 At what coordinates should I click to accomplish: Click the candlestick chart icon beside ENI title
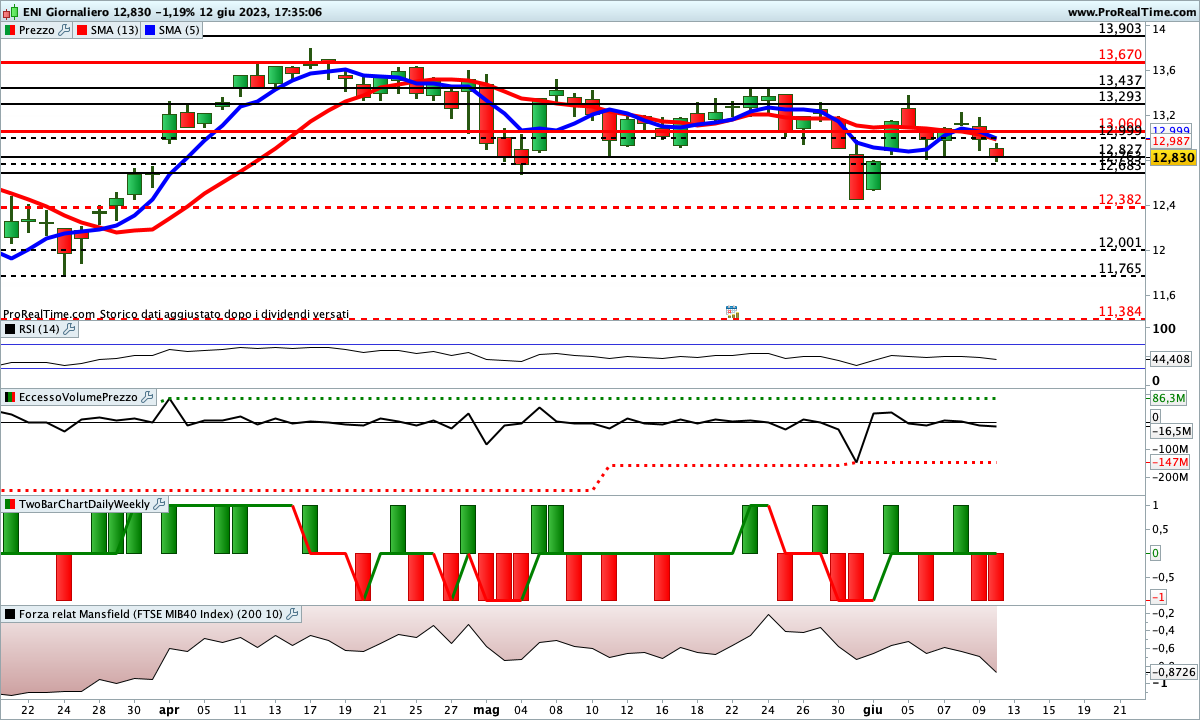click(x=12, y=12)
